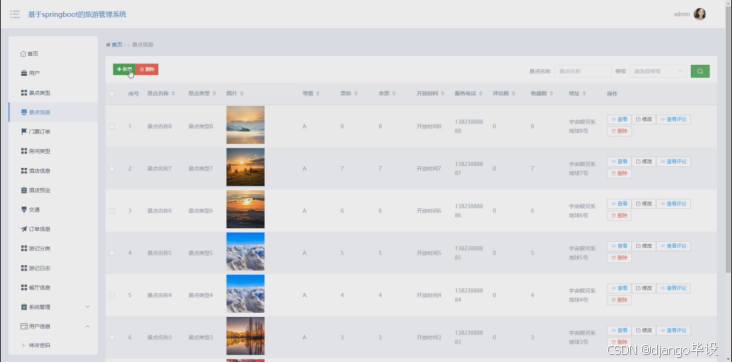The image size is (732, 363).
Task: Check the checkbox for row 景点名称7
Action: [x=112, y=168]
